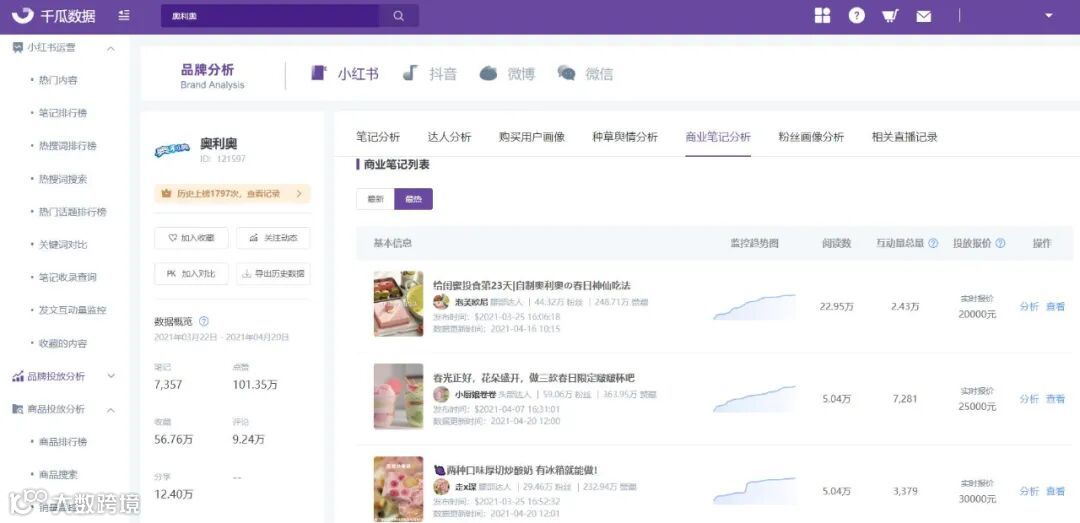The height and width of the screenshot is (523, 1080).
Task: Click 查看 for the 30000元 note
Action: [x=1055, y=491]
